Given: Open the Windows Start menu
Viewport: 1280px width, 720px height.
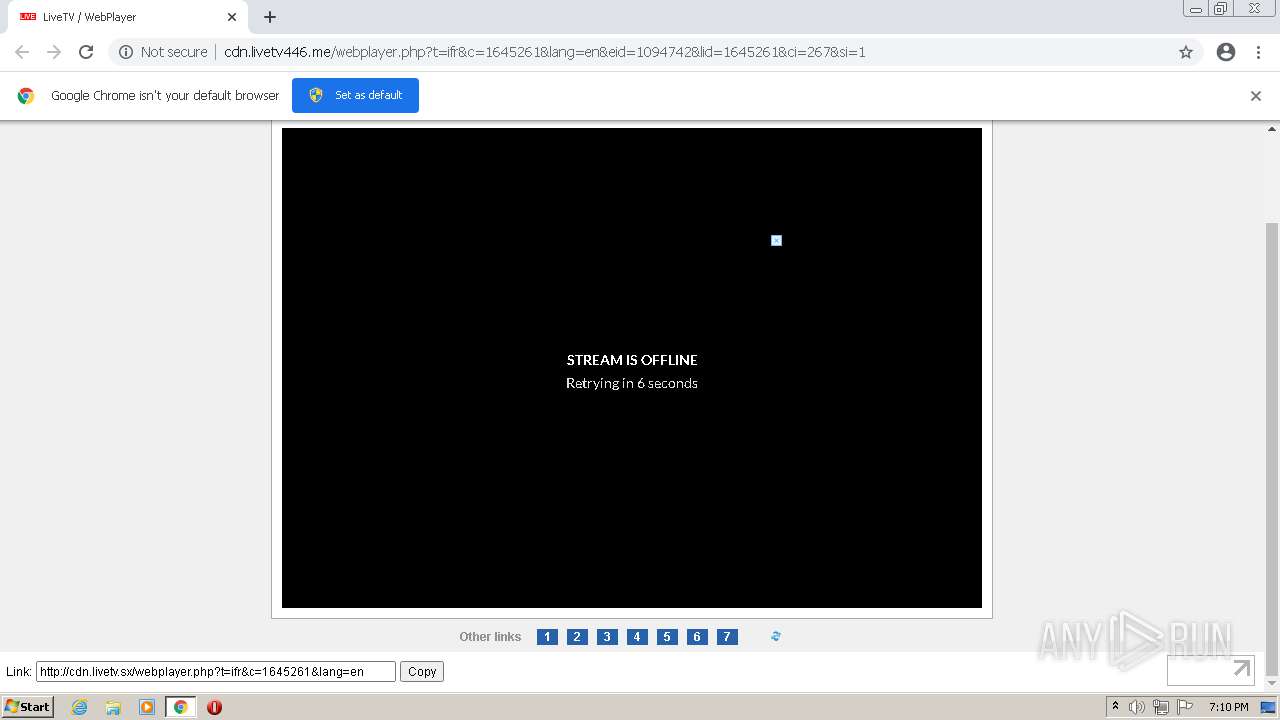Looking at the screenshot, I should [27, 707].
